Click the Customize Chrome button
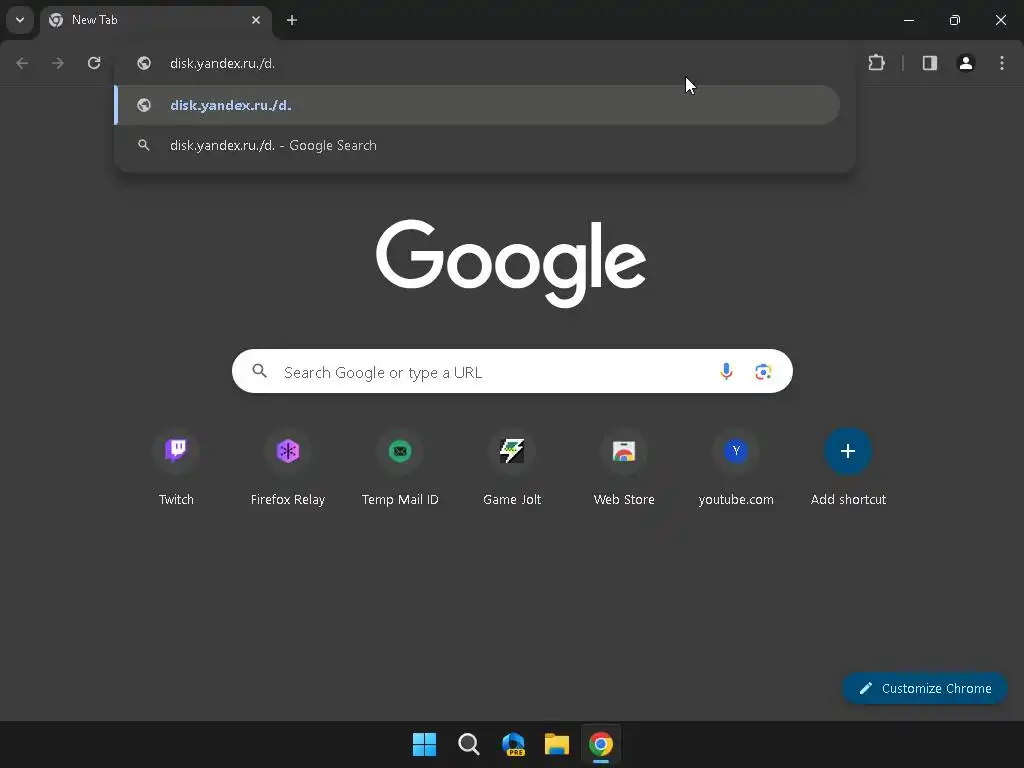Screen dimensions: 1024x768 [x=925, y=688]
